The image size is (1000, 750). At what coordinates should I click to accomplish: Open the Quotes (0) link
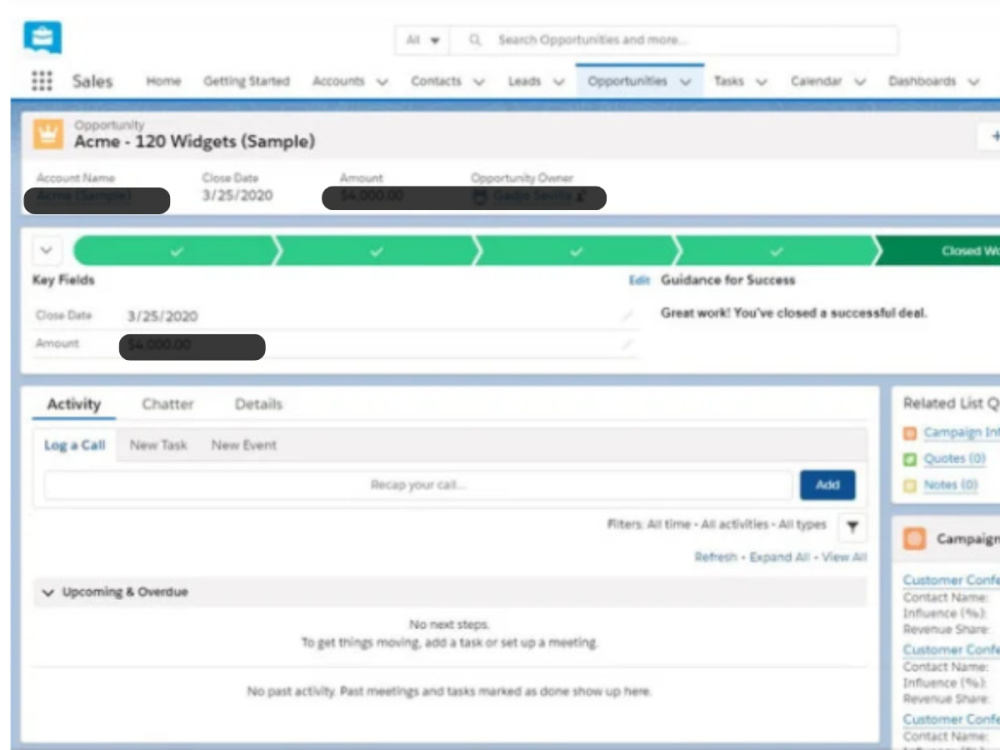click(955, 459)
